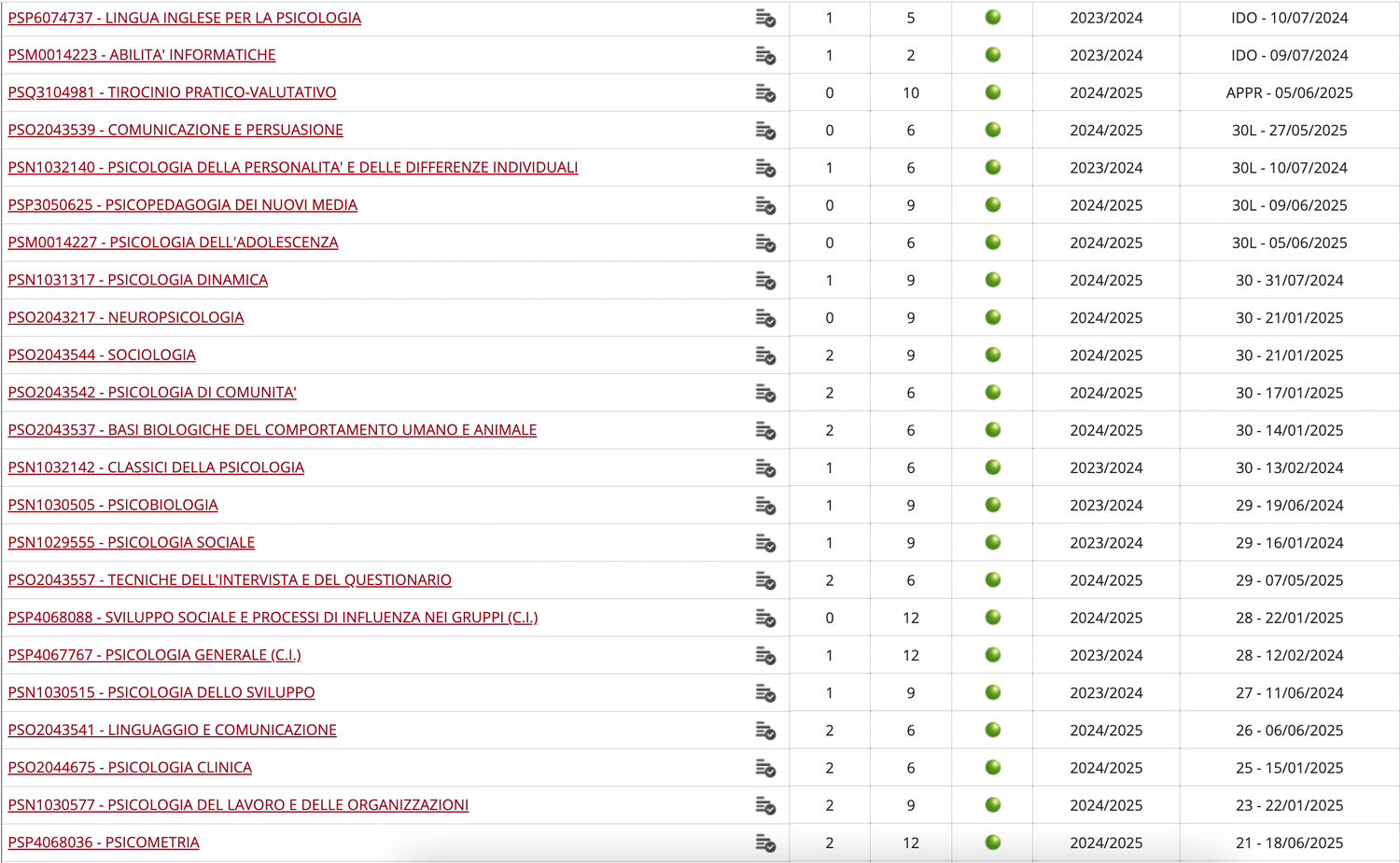Click list icon beside PSICOLOGIA DI COMUNITA'
Viewport: 1400px width, 863px height.
tap(765, 393)
